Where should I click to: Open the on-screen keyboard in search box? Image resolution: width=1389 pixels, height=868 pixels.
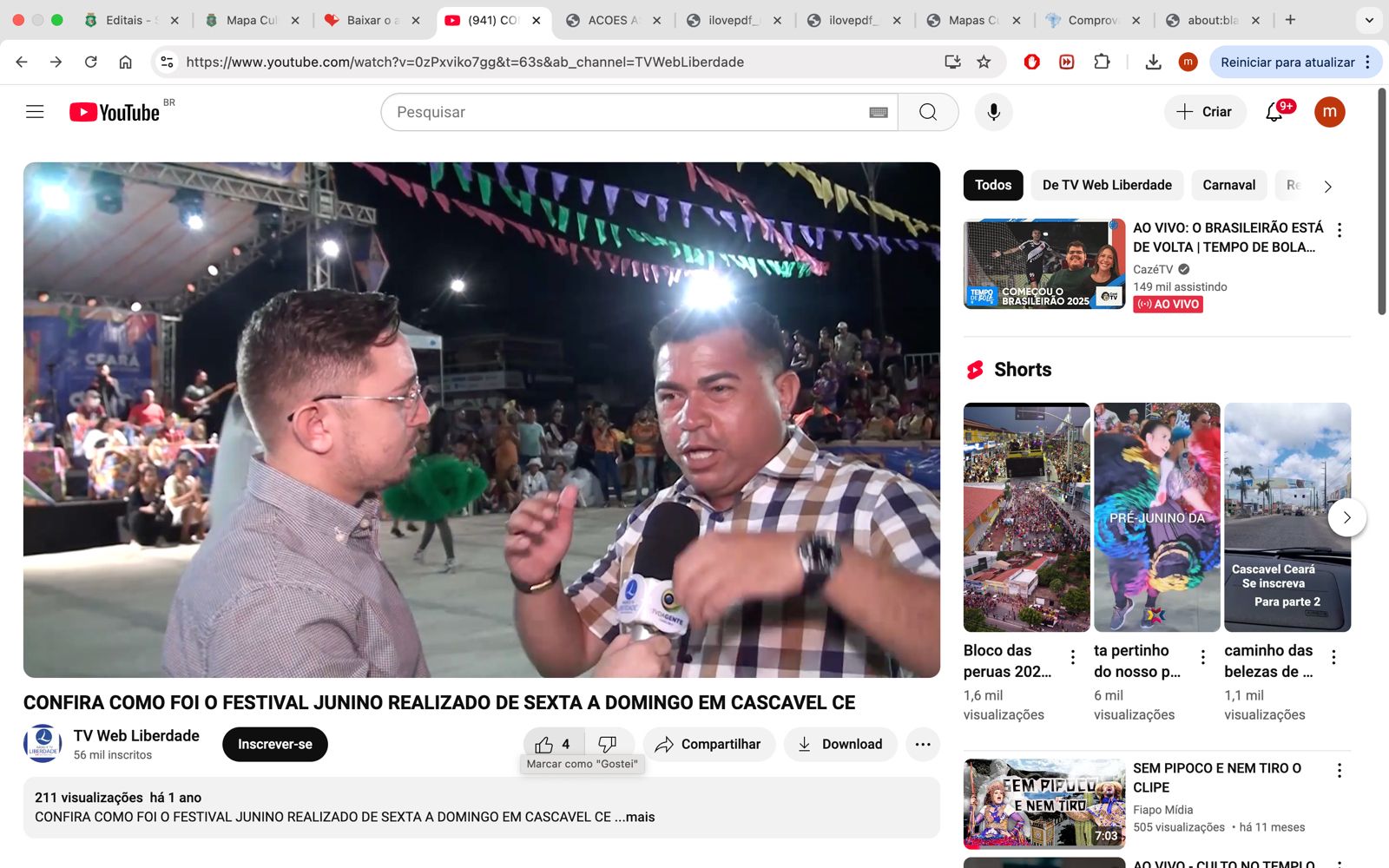879,112
